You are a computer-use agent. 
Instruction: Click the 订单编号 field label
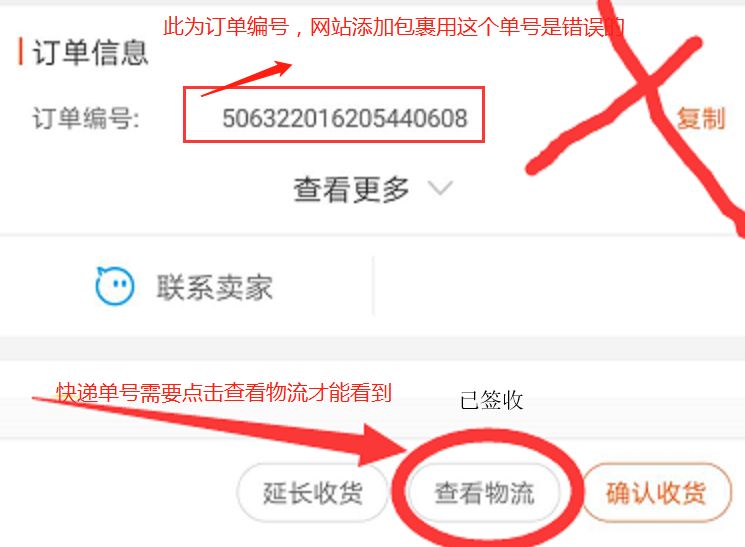pyautogui.click(x=86, y=118)
